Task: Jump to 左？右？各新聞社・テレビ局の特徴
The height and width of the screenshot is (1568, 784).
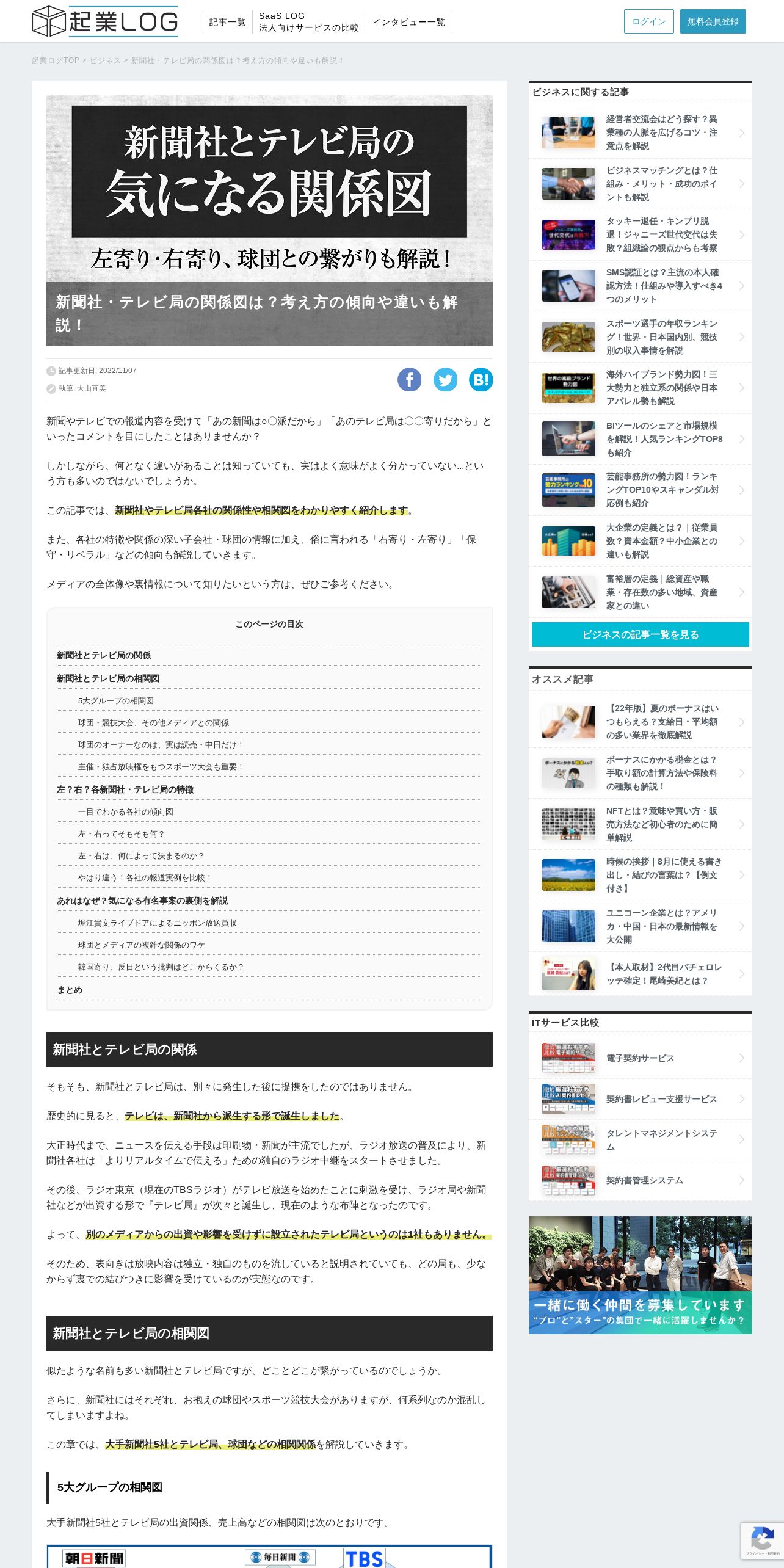Action: click(x=125, y=789)
